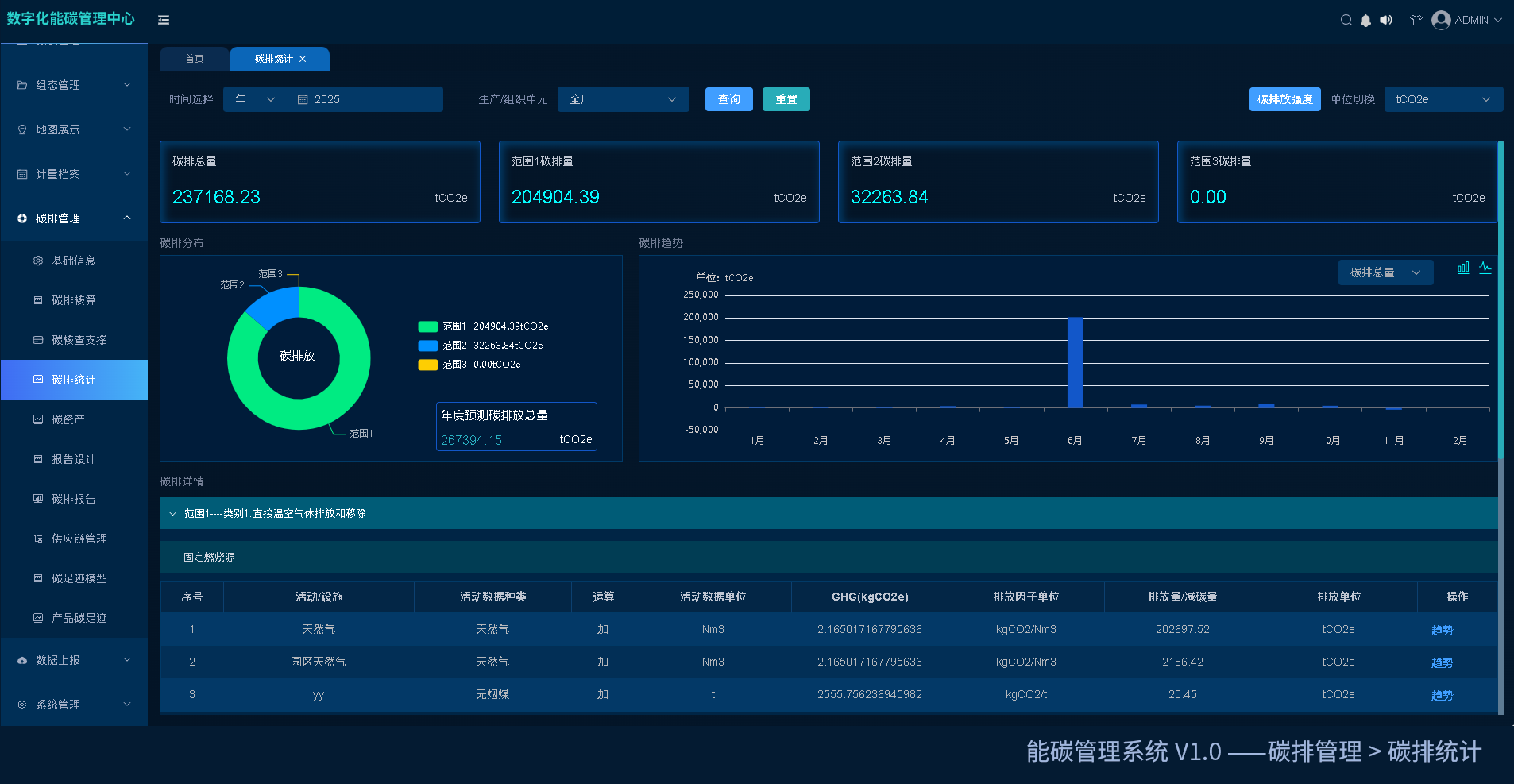Open the theme shirt icon
This screenshot has width=1514, height=784.
pyautogui.click(x=1416, y=20)
